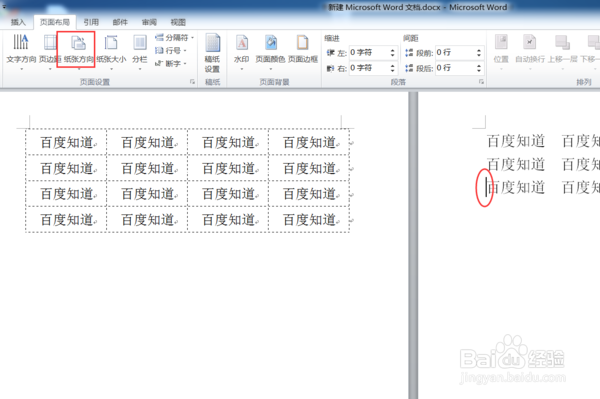Screen dimensions: 600x399
Task: Switch to the References (引用) tab
Action: point(91,22)
